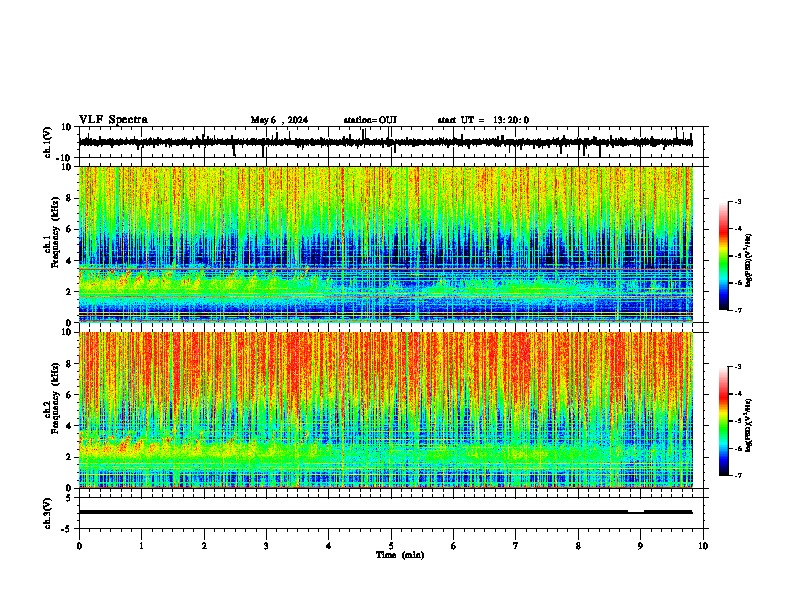Click the ch.1 waveform trace panel
This screenshot has height=612, width=792.
point(391,142)
